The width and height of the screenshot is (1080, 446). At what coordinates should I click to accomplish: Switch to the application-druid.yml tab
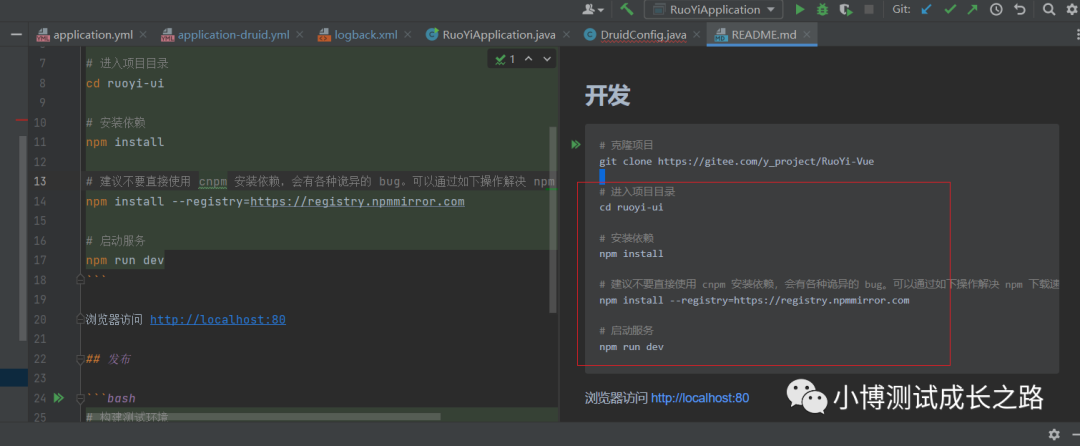[233, 34]
